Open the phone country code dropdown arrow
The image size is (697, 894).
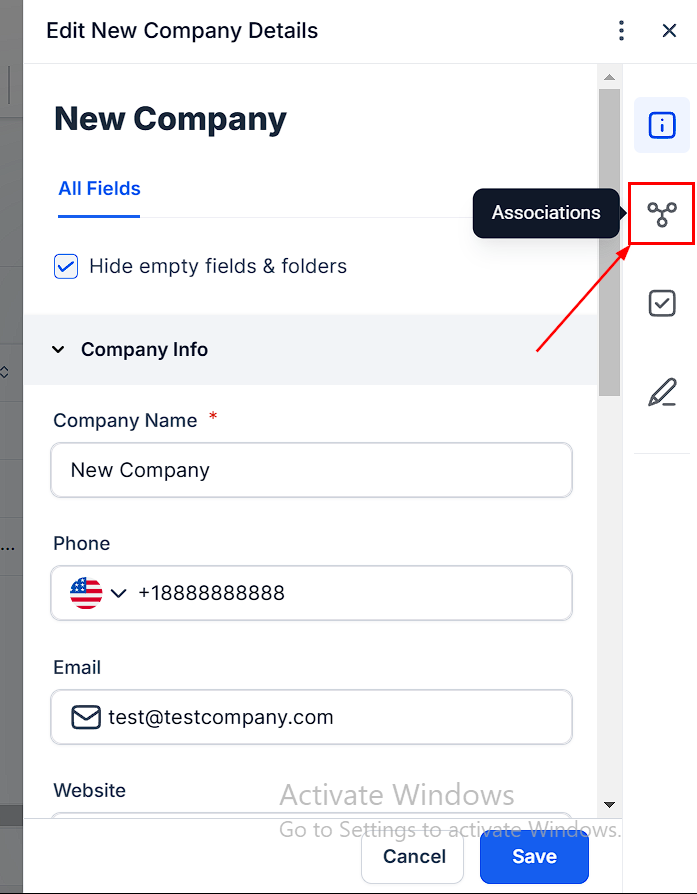click(119, 594)
